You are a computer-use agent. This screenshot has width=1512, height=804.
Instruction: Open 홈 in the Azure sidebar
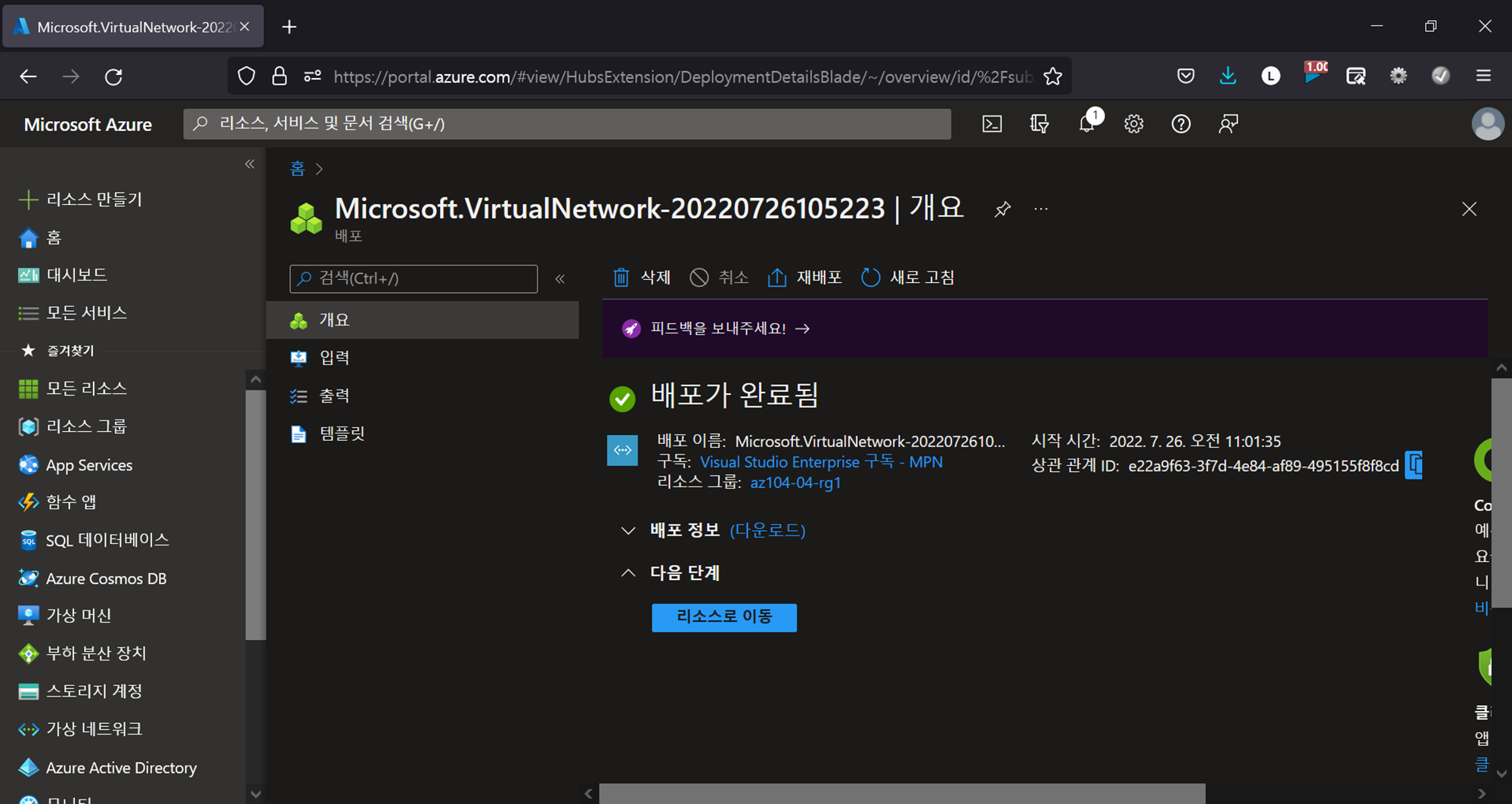coord(39,237)
